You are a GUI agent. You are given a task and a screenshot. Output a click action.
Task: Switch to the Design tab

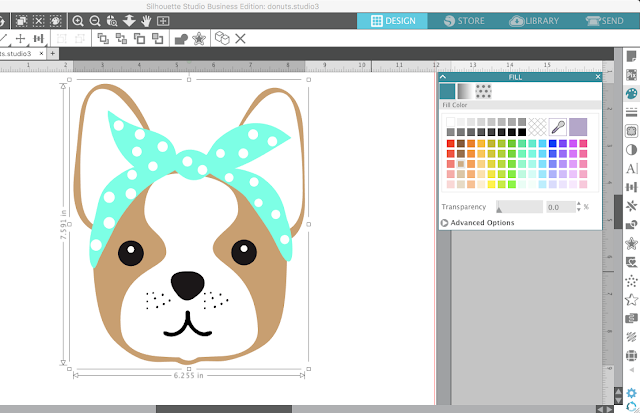click(x=392, y=20)
